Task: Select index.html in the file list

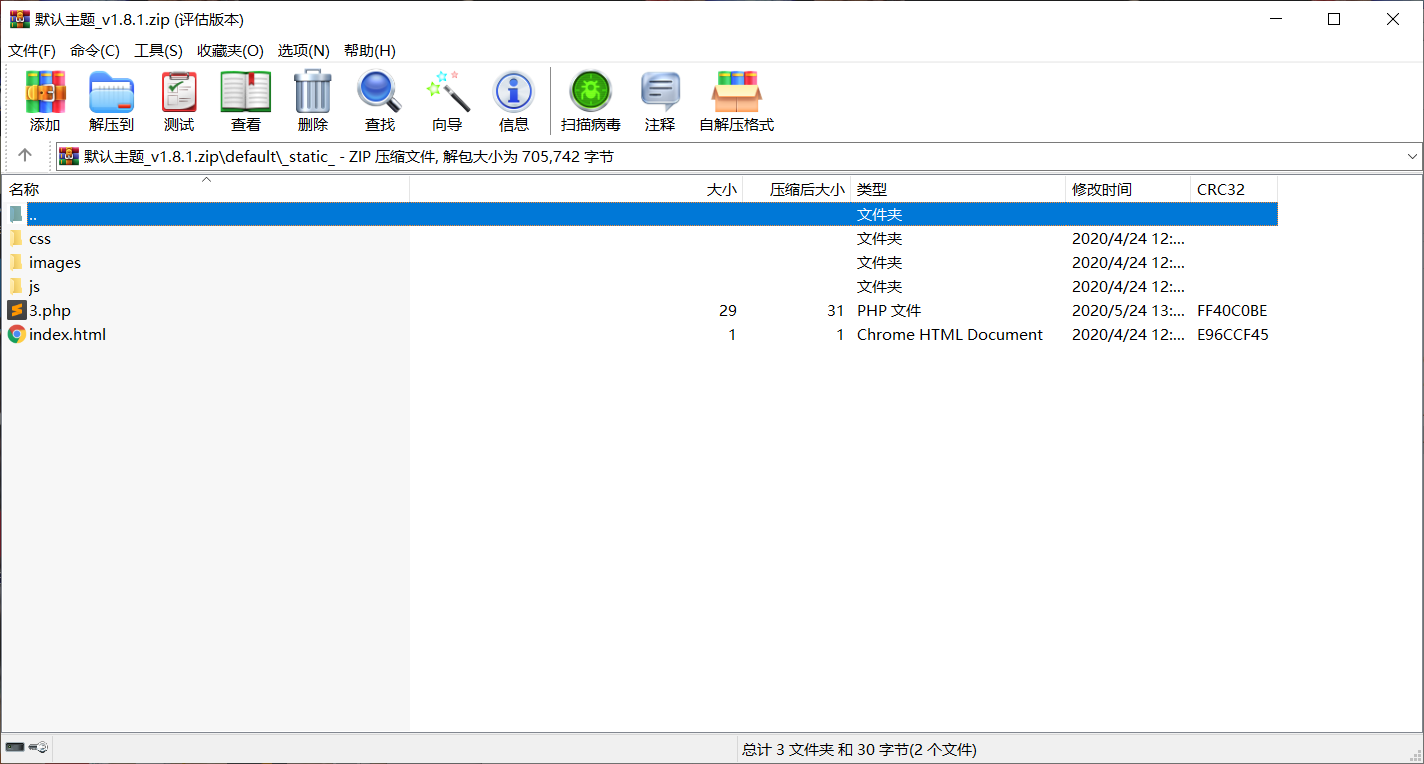Action: pyautogui.click(x=66, y=334)
